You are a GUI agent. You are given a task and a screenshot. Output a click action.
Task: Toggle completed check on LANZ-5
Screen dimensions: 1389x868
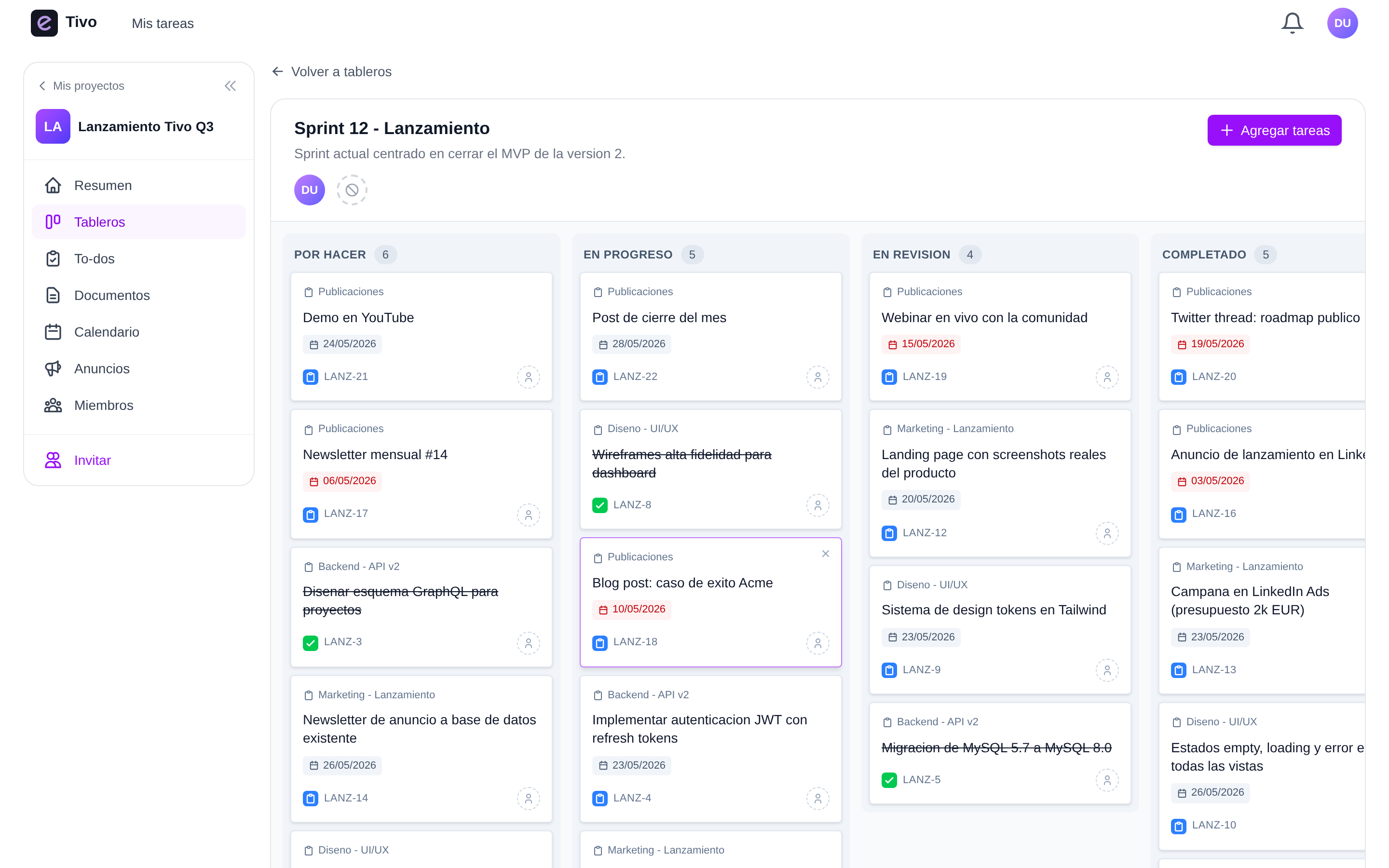(x=889, y=780)
